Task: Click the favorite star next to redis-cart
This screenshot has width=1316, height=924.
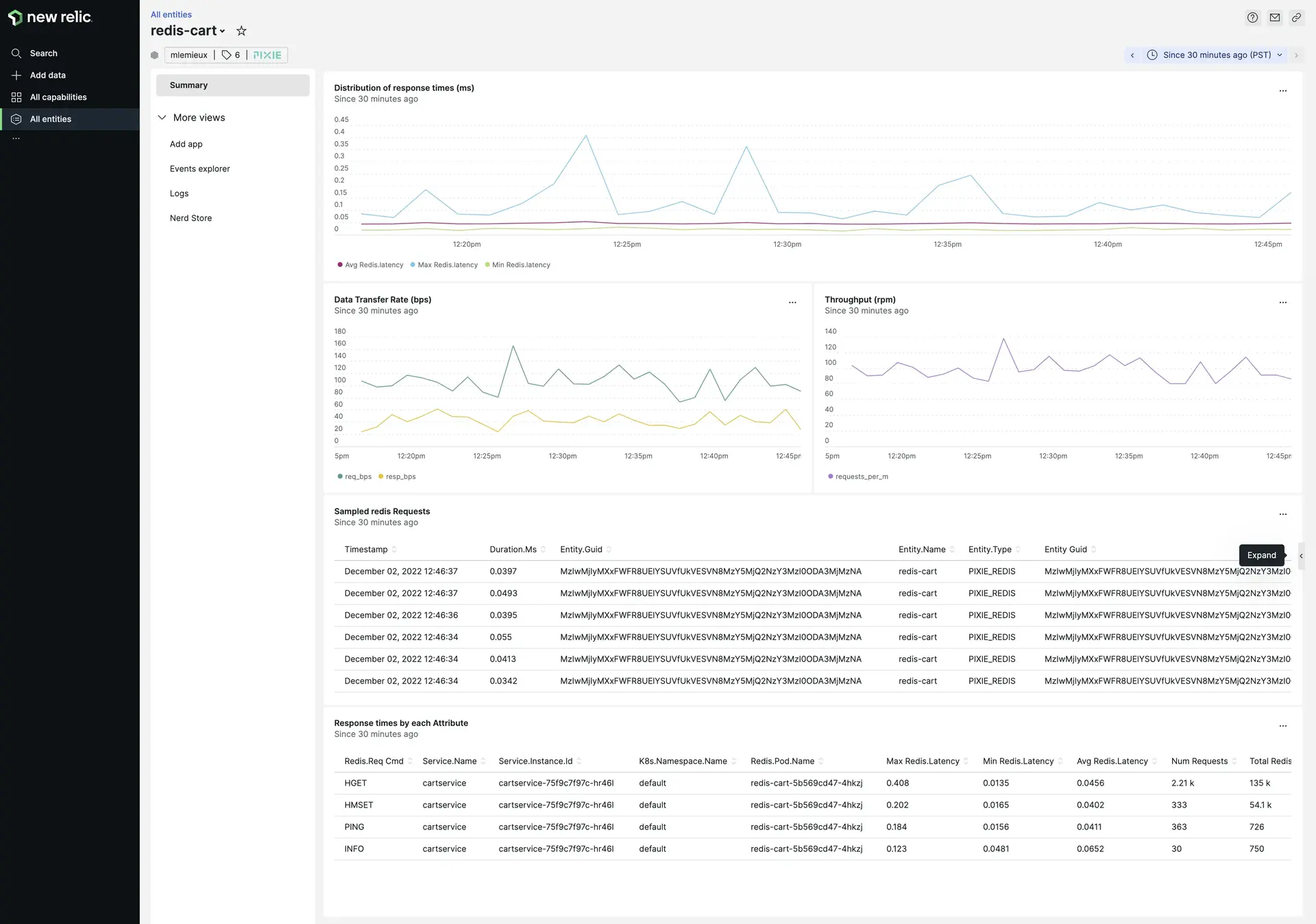Action: pyautogui.click(x=241, y=31)
